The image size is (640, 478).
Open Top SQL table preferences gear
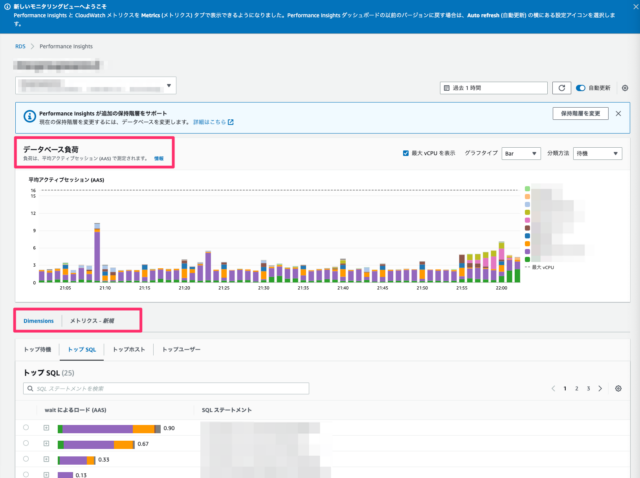[x=618, y=388]
